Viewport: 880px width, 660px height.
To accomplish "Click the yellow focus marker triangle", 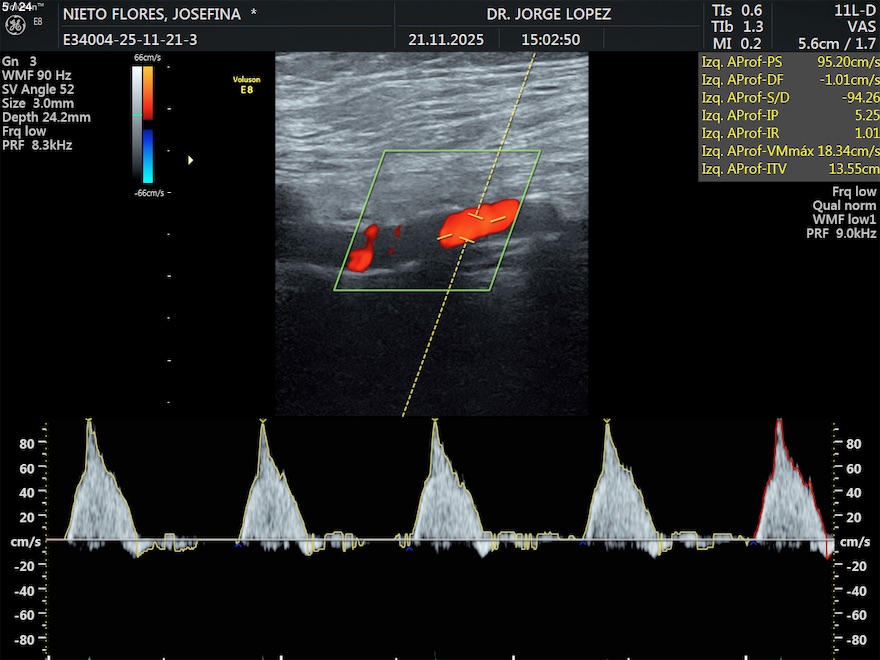I will 191,159.
